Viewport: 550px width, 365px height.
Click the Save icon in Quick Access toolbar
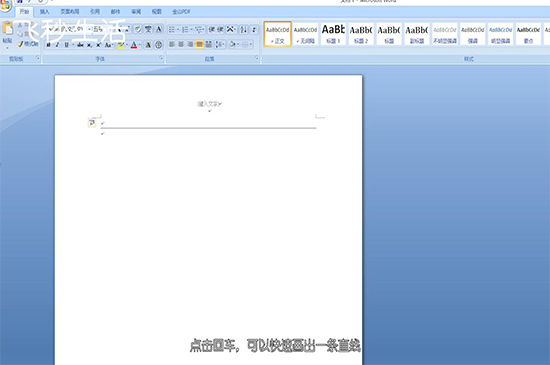20,1
